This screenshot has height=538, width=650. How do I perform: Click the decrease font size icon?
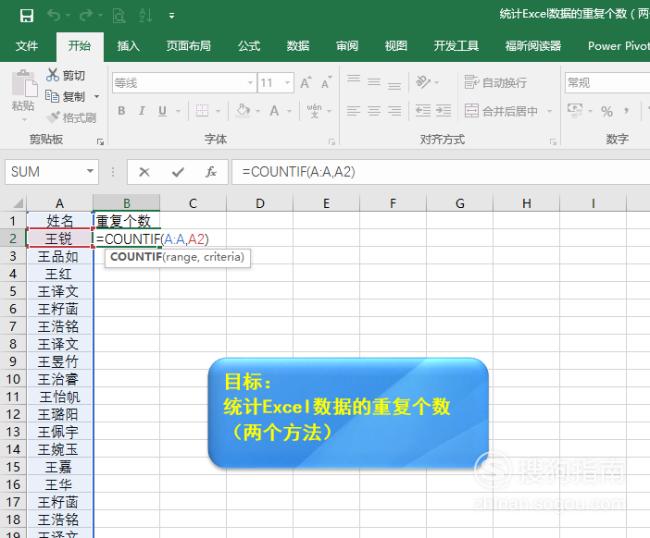click(x=327, y=83)
